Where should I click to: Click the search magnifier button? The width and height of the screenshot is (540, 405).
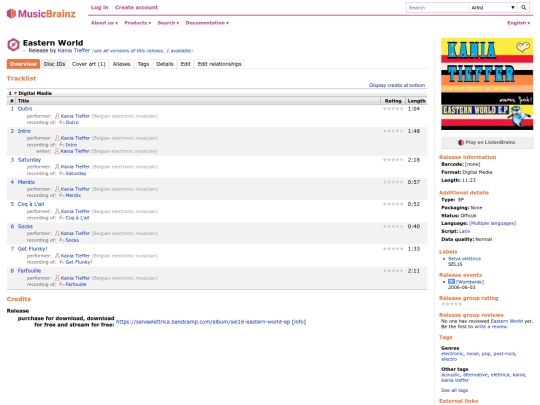523,8
